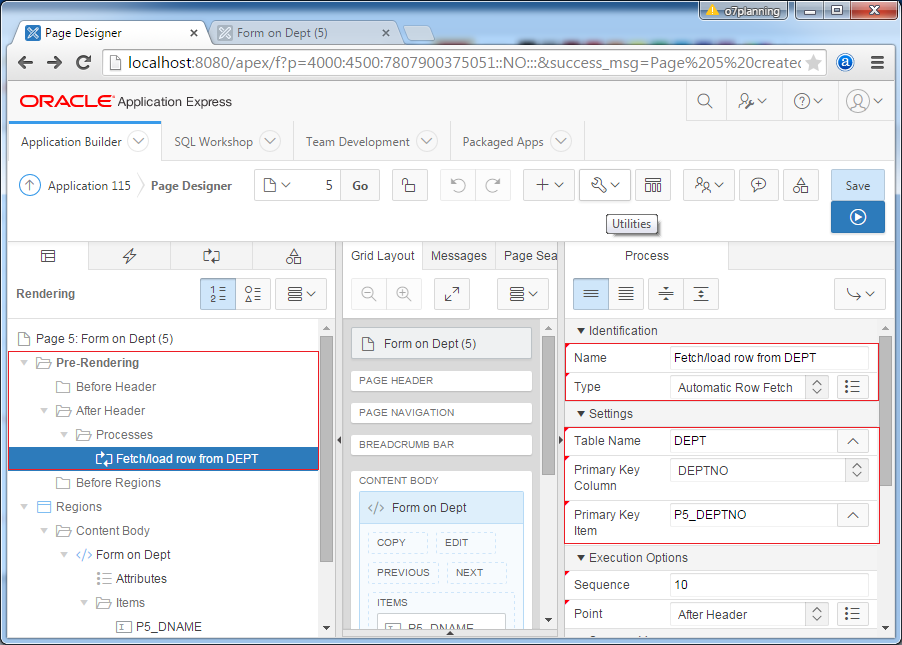902x645 pixels.
Task: Collapse the Settings property group
Action: 581,414
